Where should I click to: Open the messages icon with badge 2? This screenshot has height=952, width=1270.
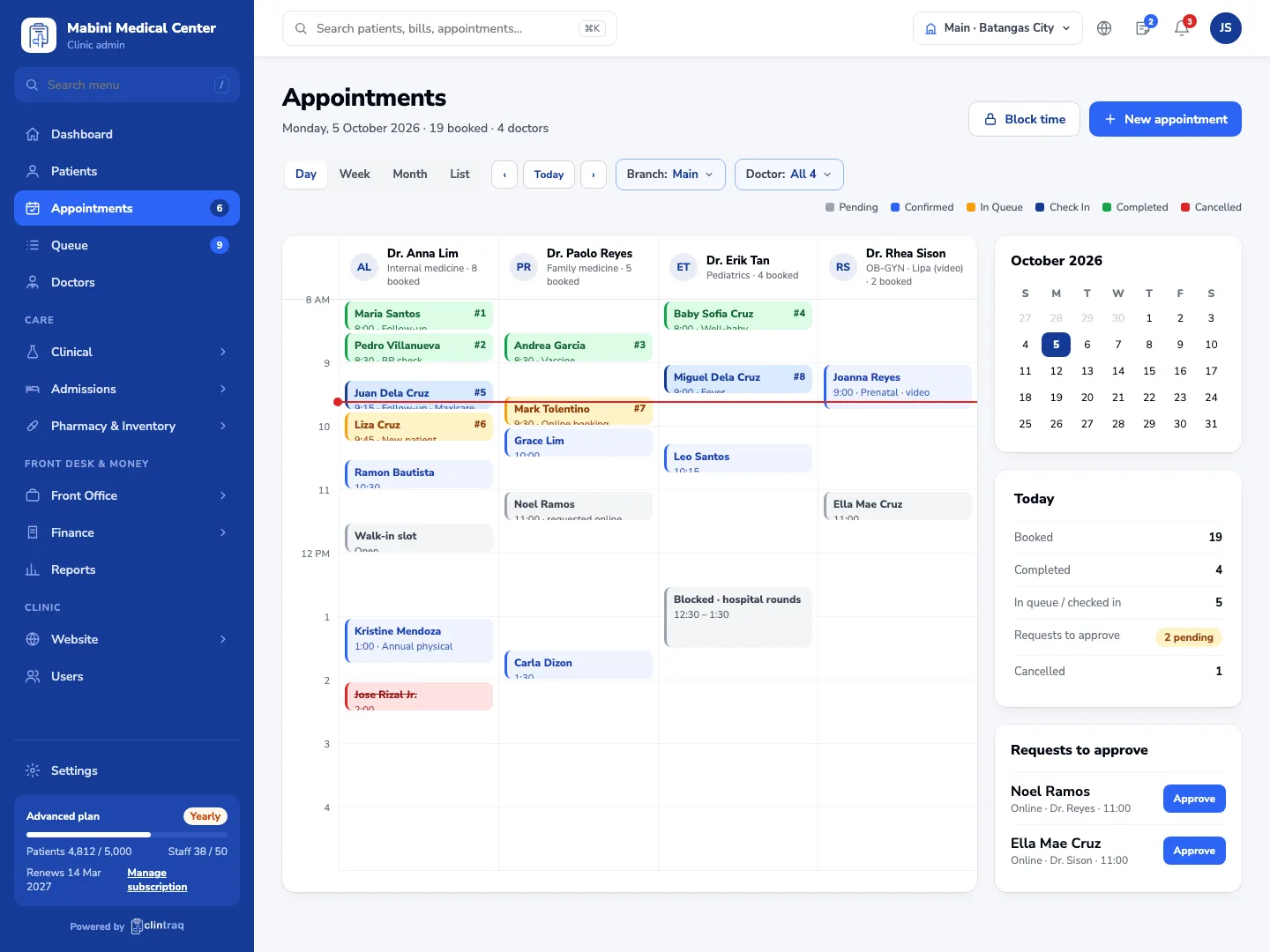[1143, 28]
